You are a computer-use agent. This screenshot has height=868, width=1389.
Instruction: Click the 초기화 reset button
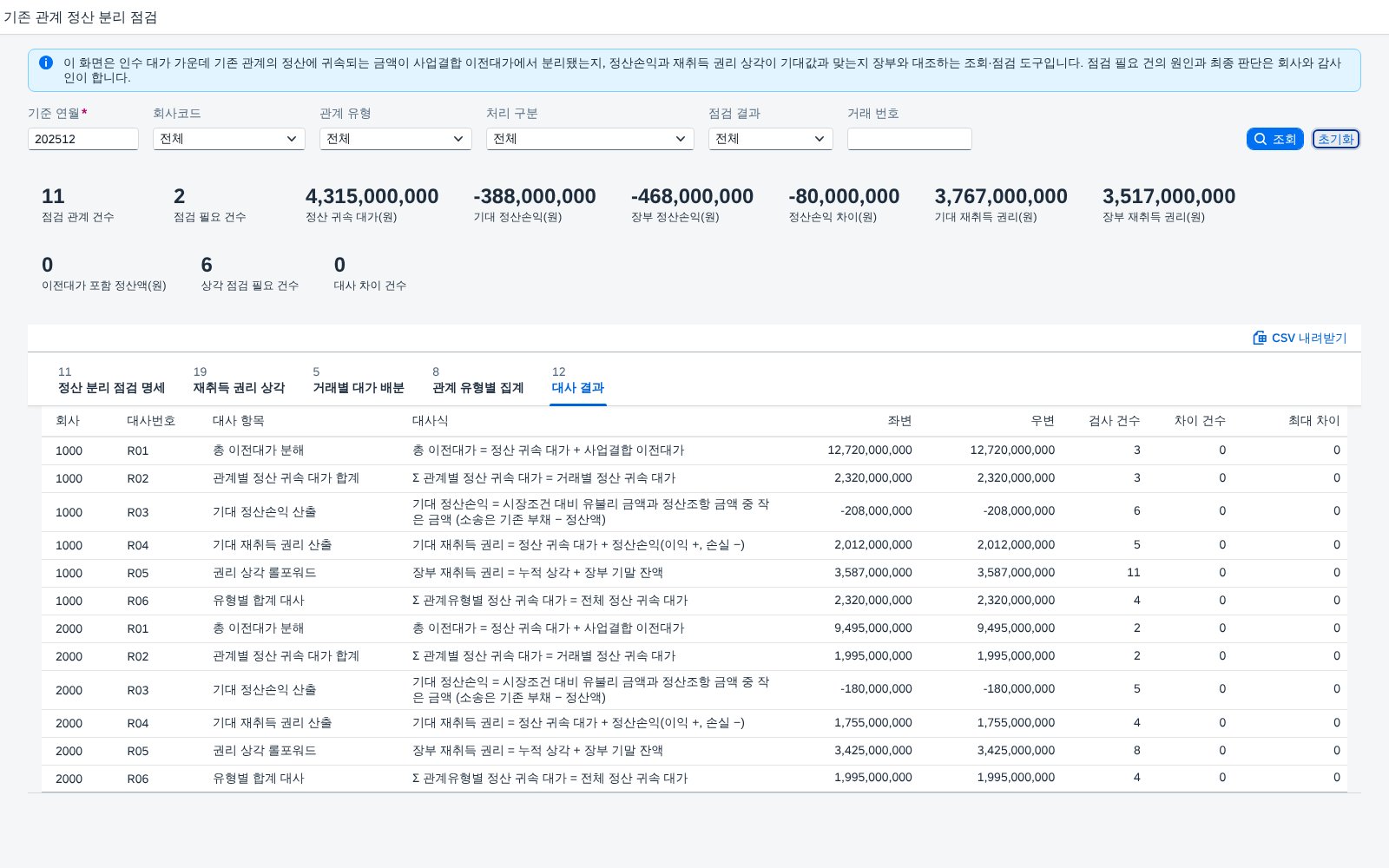[x=1336, y=139]
